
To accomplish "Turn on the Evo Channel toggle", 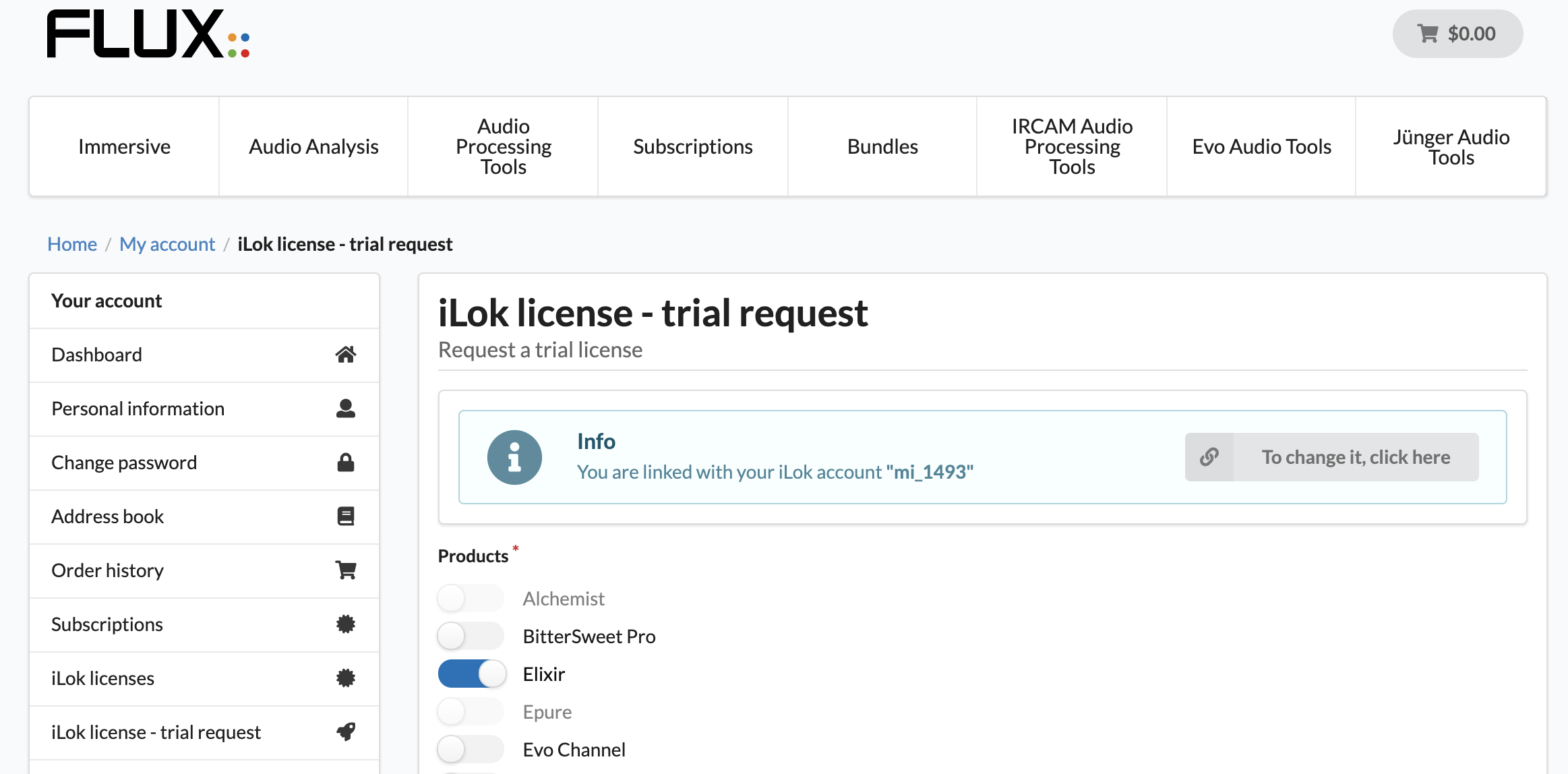I will (471, 749).
